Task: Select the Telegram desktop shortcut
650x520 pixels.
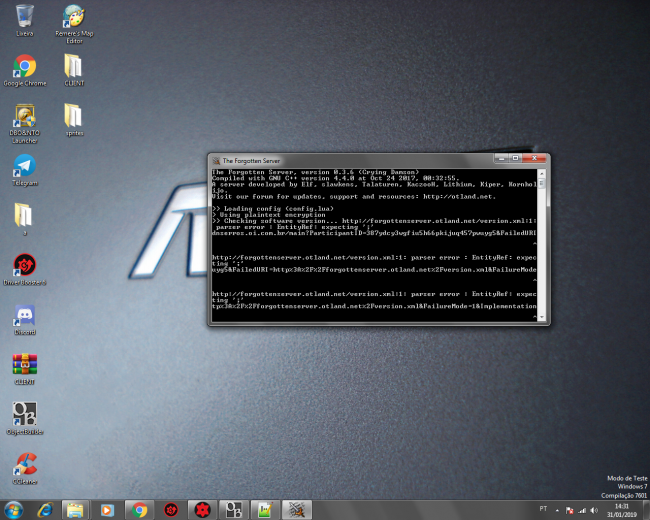Action: tap(24, 170)
